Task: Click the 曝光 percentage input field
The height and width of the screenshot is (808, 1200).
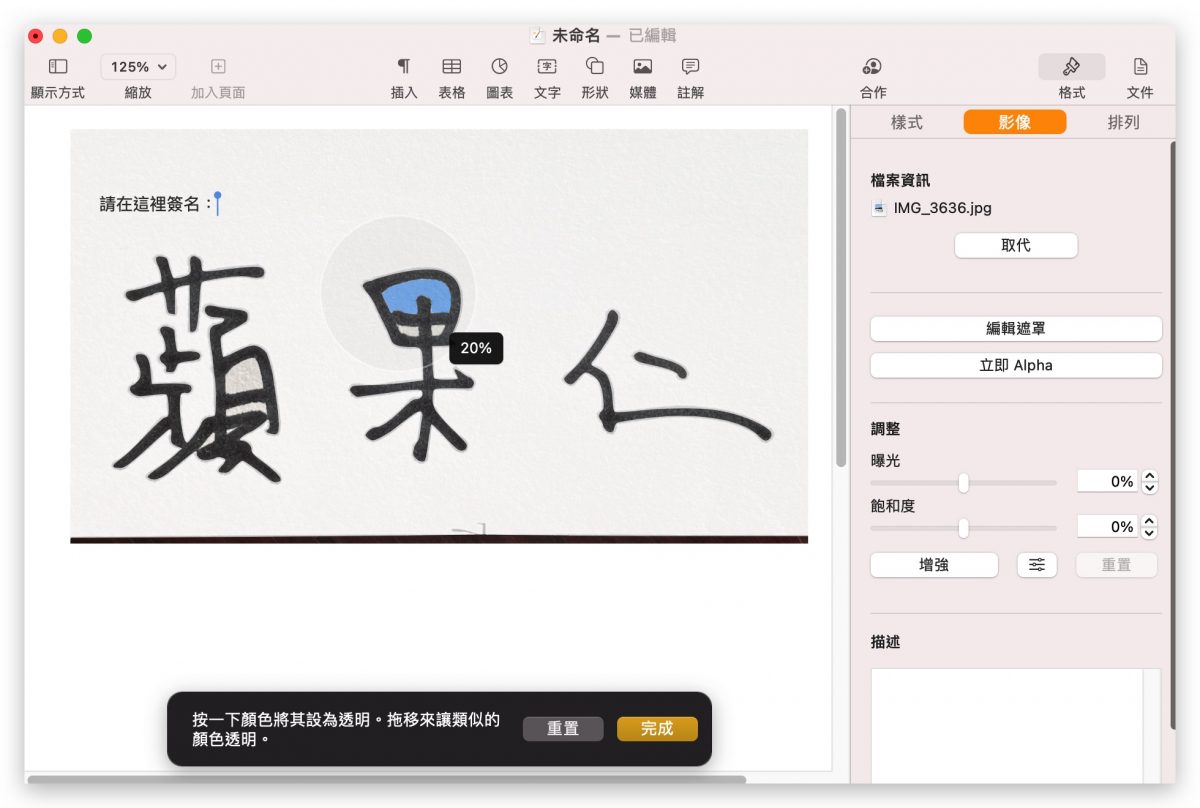Action: point(1107,481)
